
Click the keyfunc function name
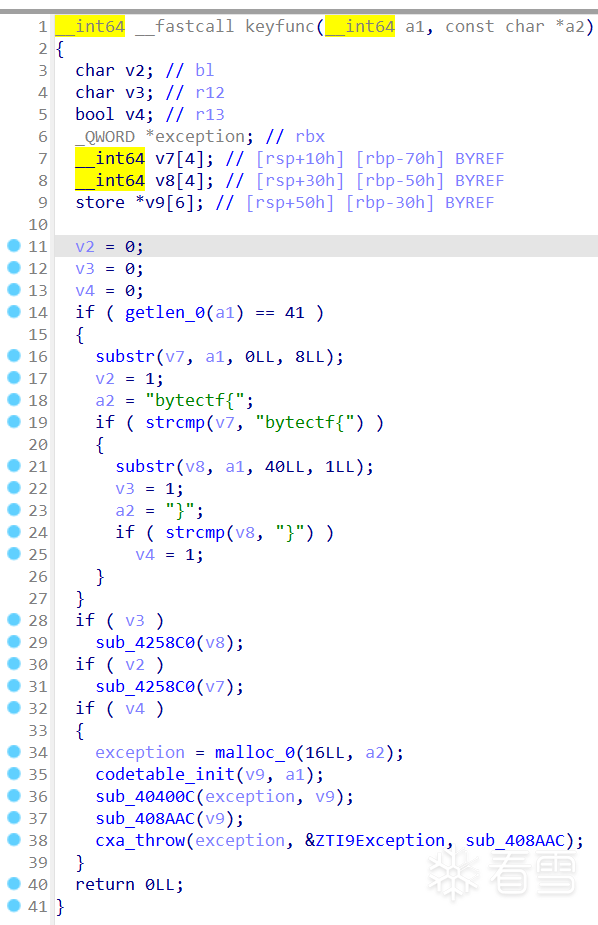click(280, 27)
